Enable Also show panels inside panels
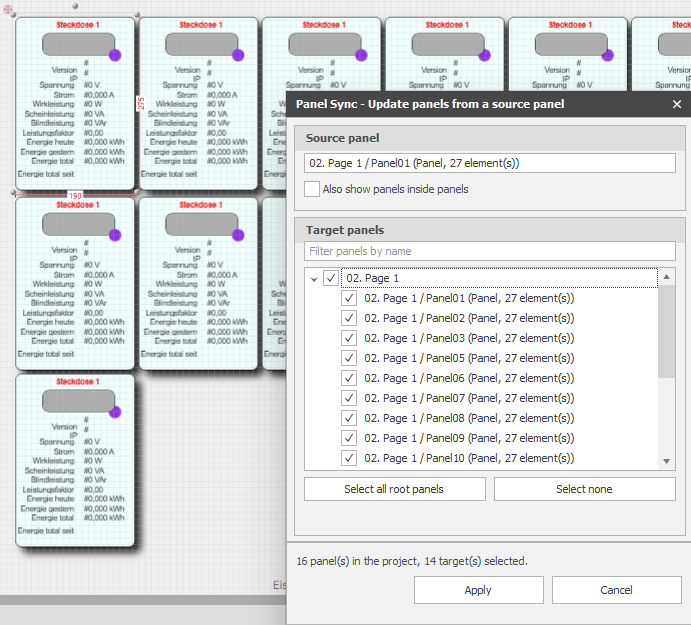Image resolution: width=691 pixels, height=625 pixels. tap(312, 189)
